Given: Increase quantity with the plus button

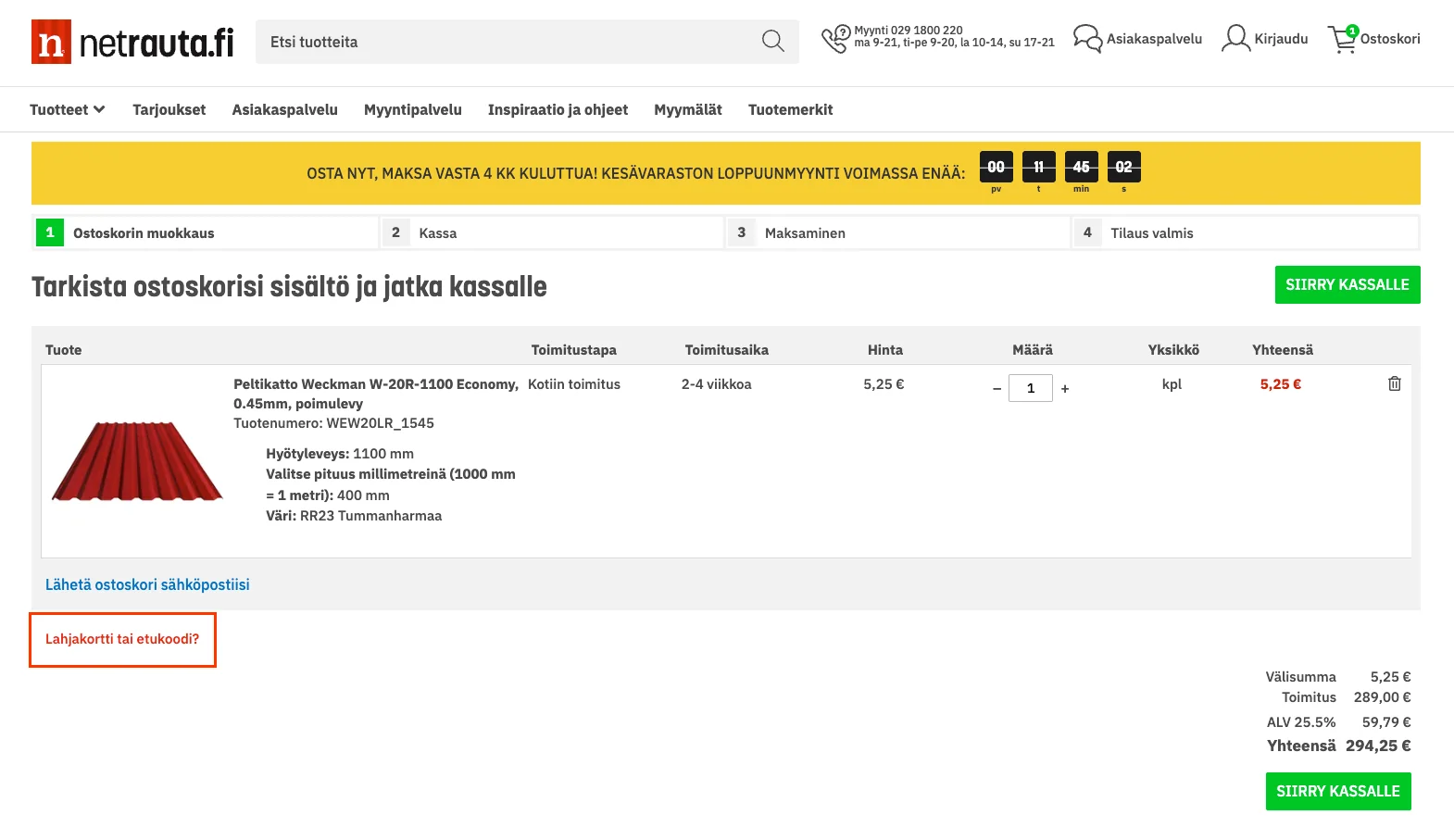Looking at the screenshot, I should [x=1065, y=389].
